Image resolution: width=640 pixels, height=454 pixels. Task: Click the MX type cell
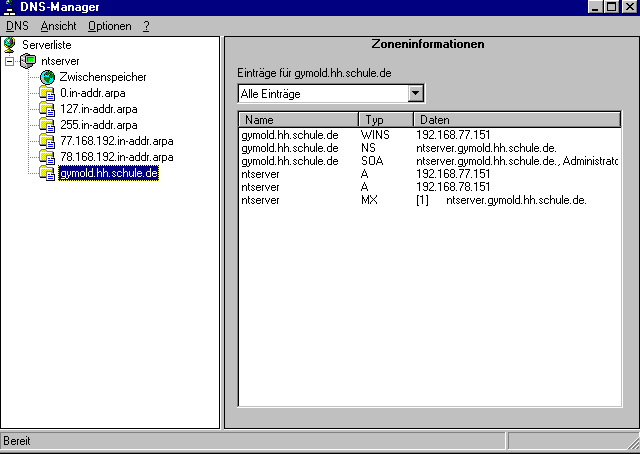[369, 200]
